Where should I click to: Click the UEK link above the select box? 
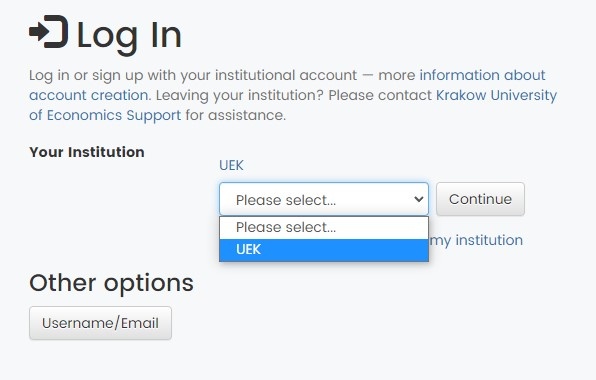pyautogui.click(x=231, y=165)
